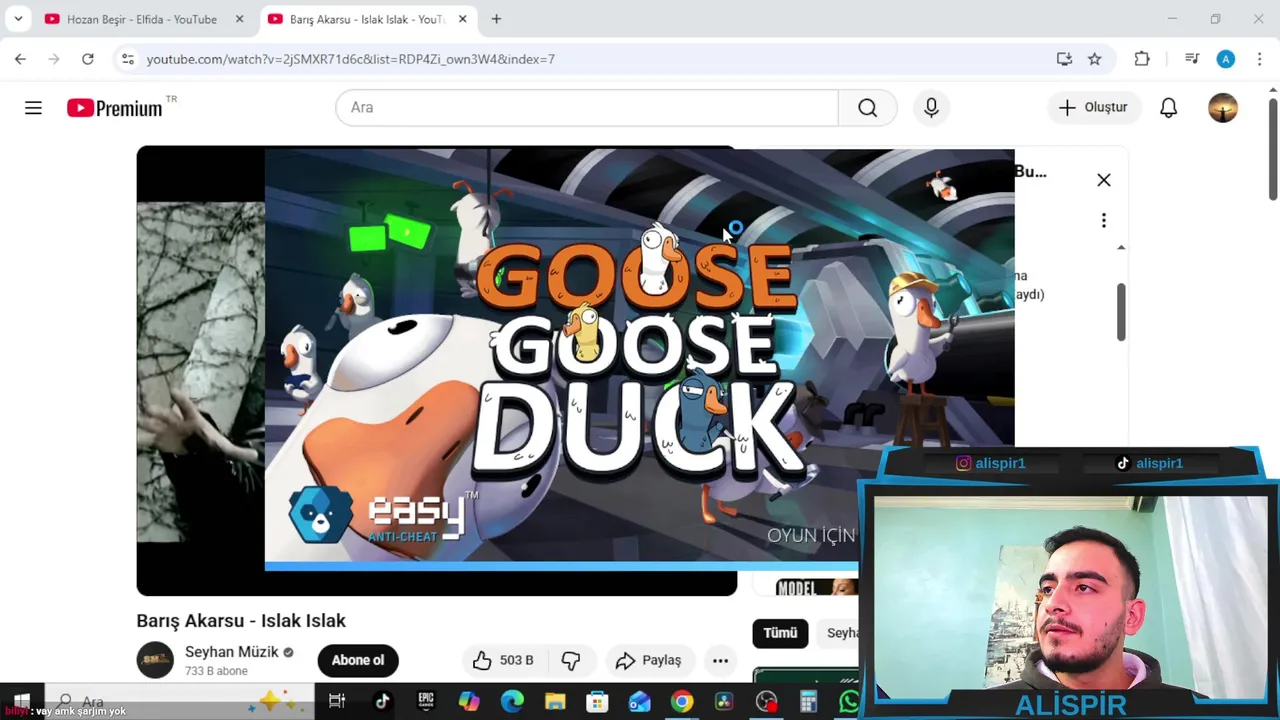Image resolution: width=1280 pixels, height=720 pixels.
Task: Open Task View on the taskbar
Action: tap(337, 702)
